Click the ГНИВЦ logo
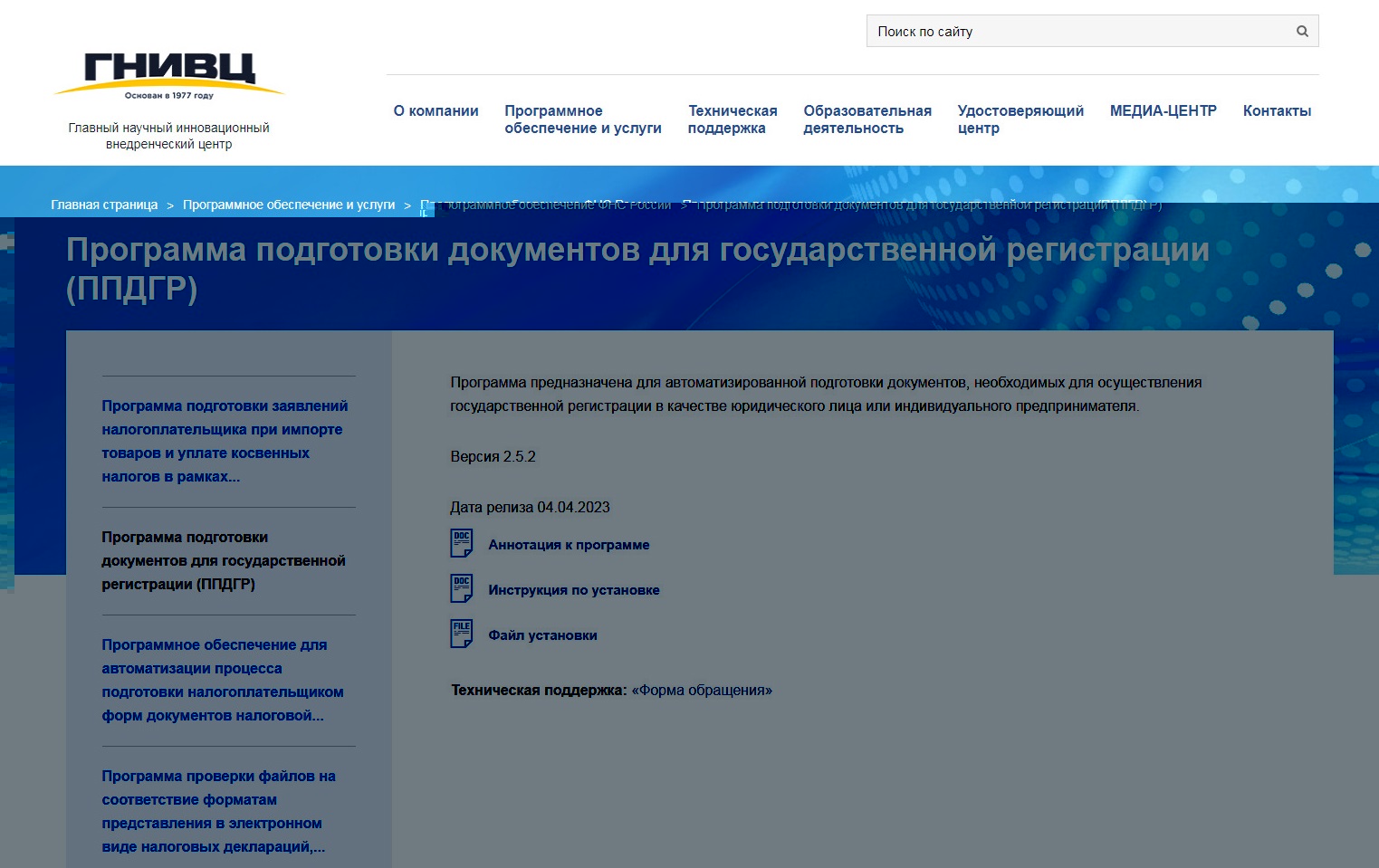1379x868 pixels. point(169,75)
